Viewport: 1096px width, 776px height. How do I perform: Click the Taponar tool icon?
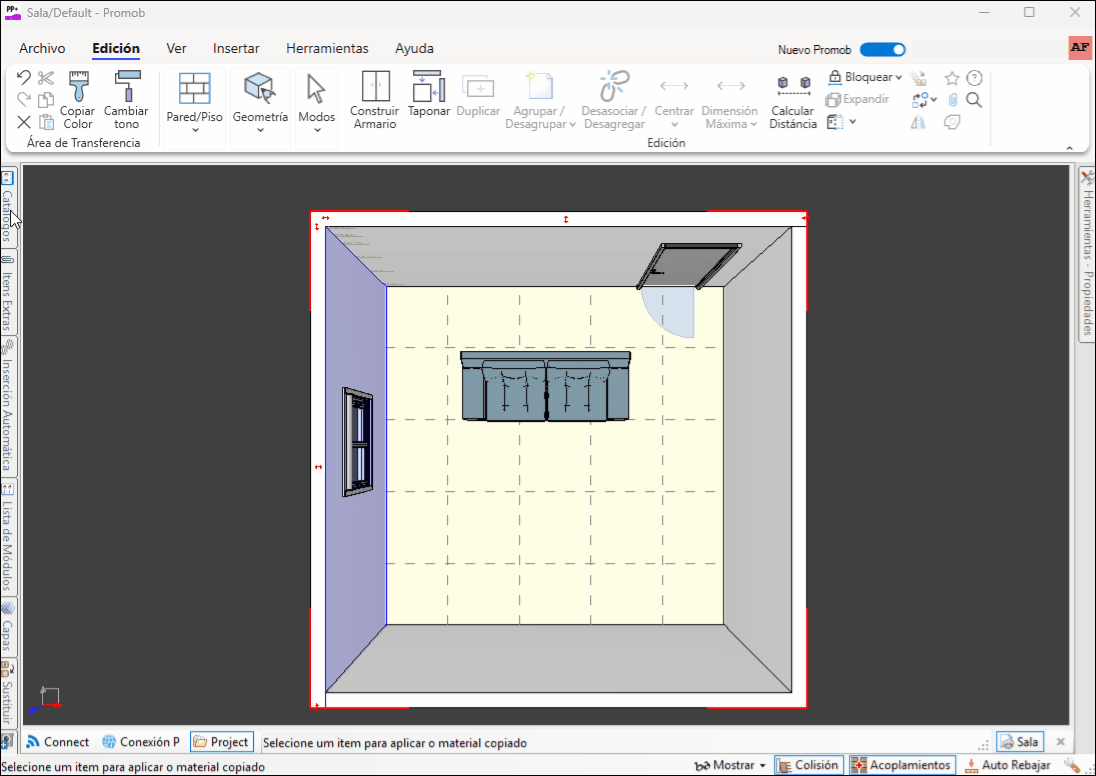428,88
